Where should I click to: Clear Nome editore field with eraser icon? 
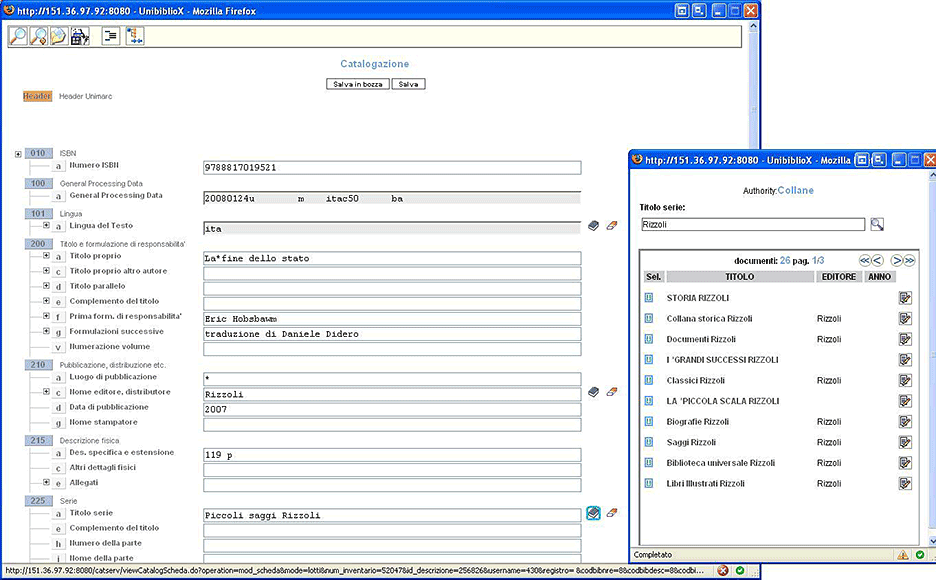pyautogui.click(x=612, y=392)
